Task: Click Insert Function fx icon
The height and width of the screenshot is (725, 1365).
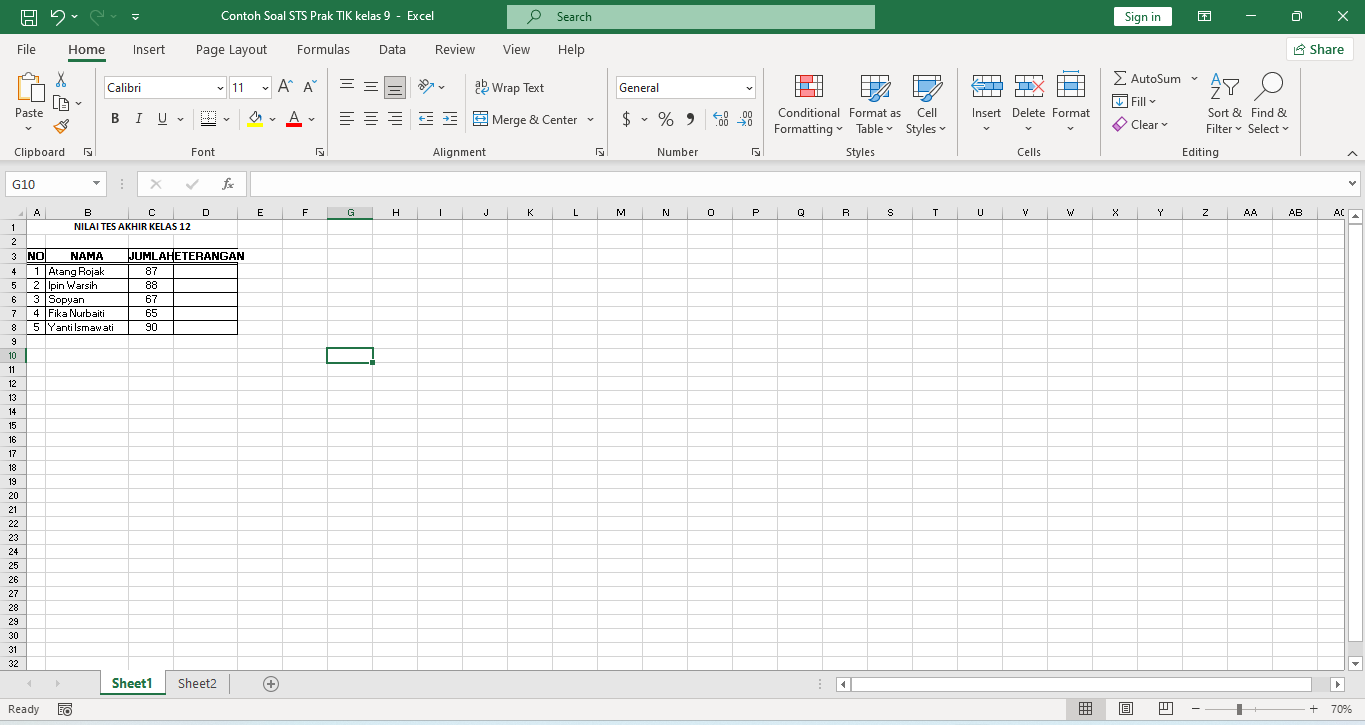Action: tap(228, 184)
